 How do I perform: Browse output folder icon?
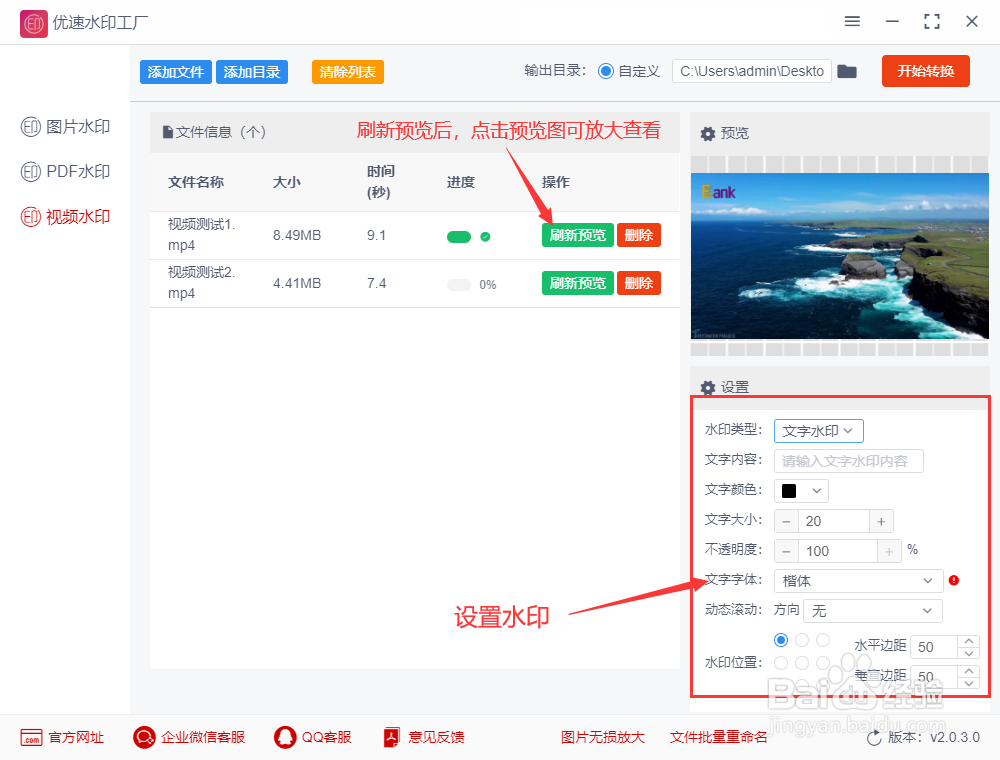click(847, 71)
